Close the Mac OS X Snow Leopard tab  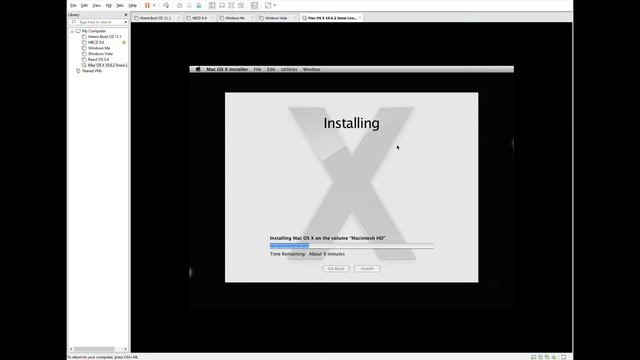360,18
